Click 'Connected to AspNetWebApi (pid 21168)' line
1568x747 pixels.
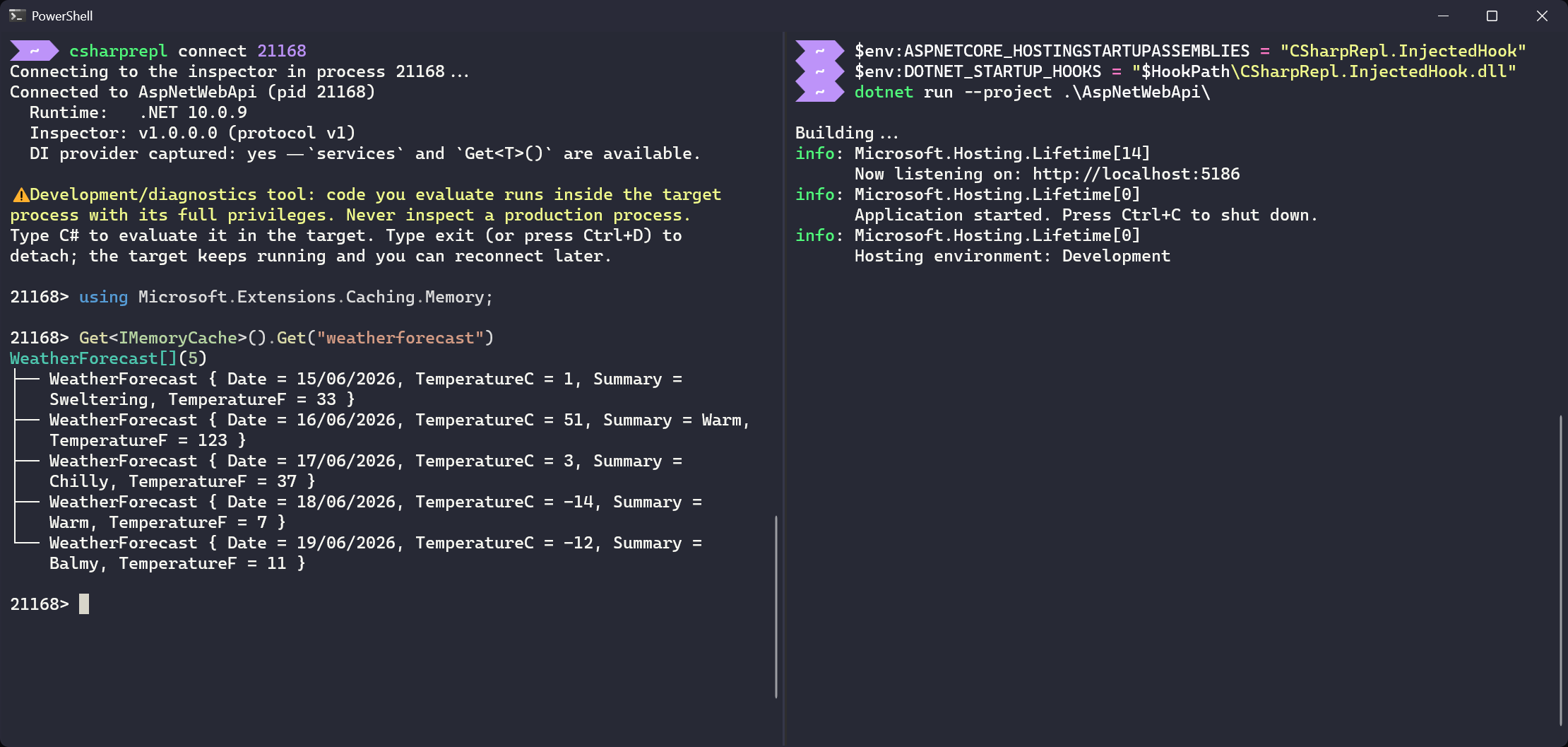(193, 92)
